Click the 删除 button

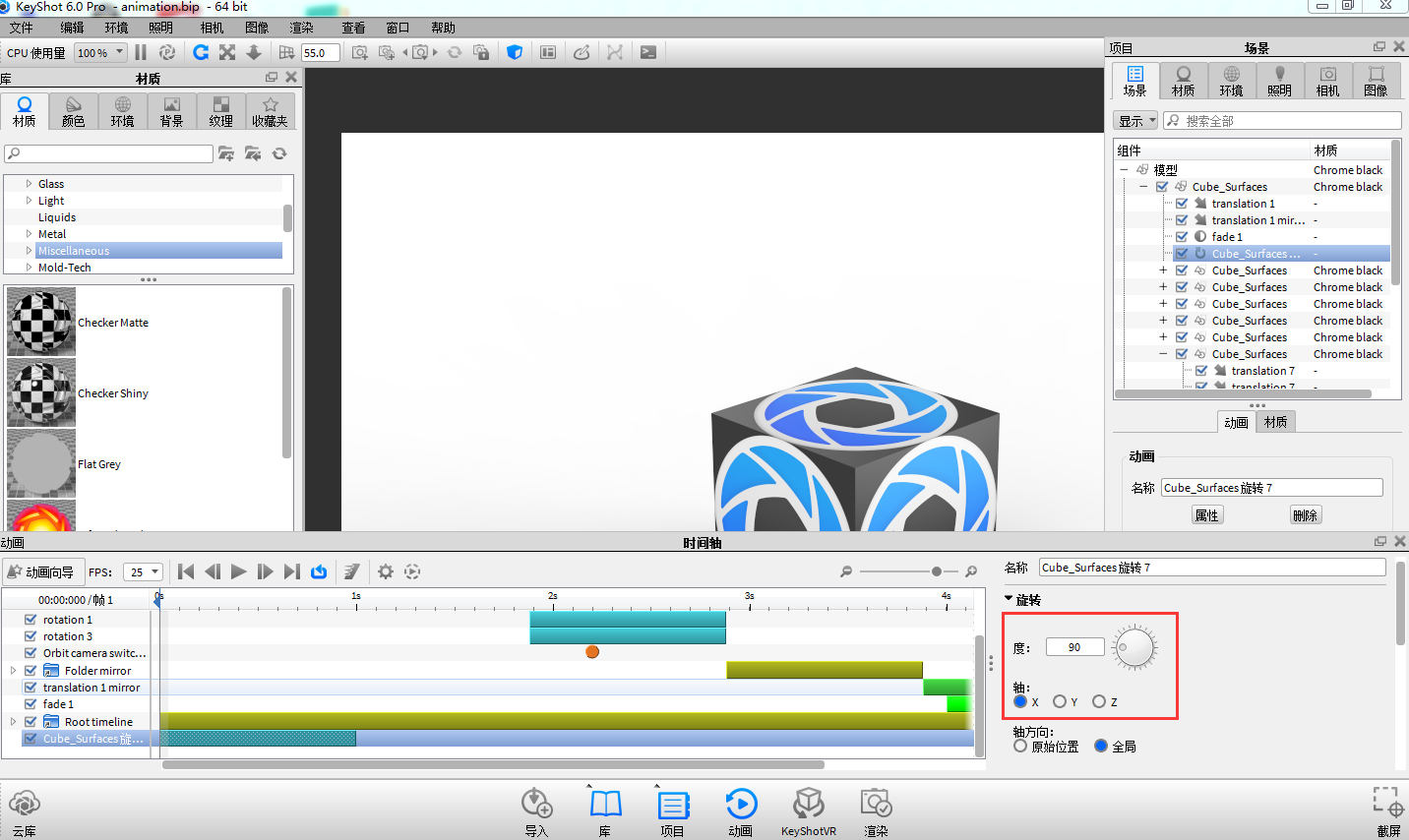pyautogui.click(x=1305, y=515)
